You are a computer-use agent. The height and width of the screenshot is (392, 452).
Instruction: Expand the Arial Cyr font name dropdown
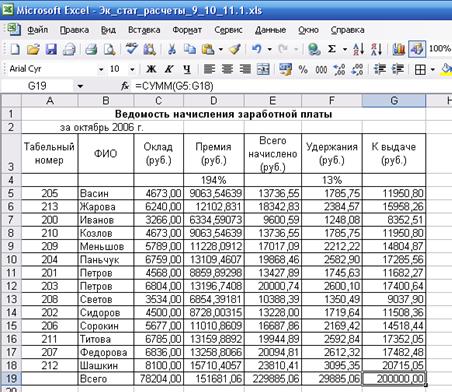(101, 69)
